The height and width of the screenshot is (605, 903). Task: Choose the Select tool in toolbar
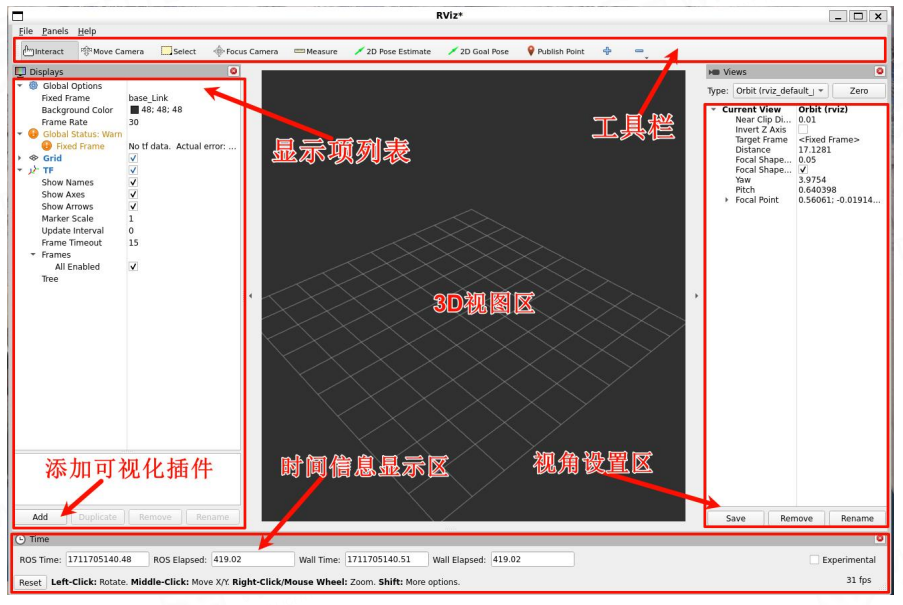point(179,51)
